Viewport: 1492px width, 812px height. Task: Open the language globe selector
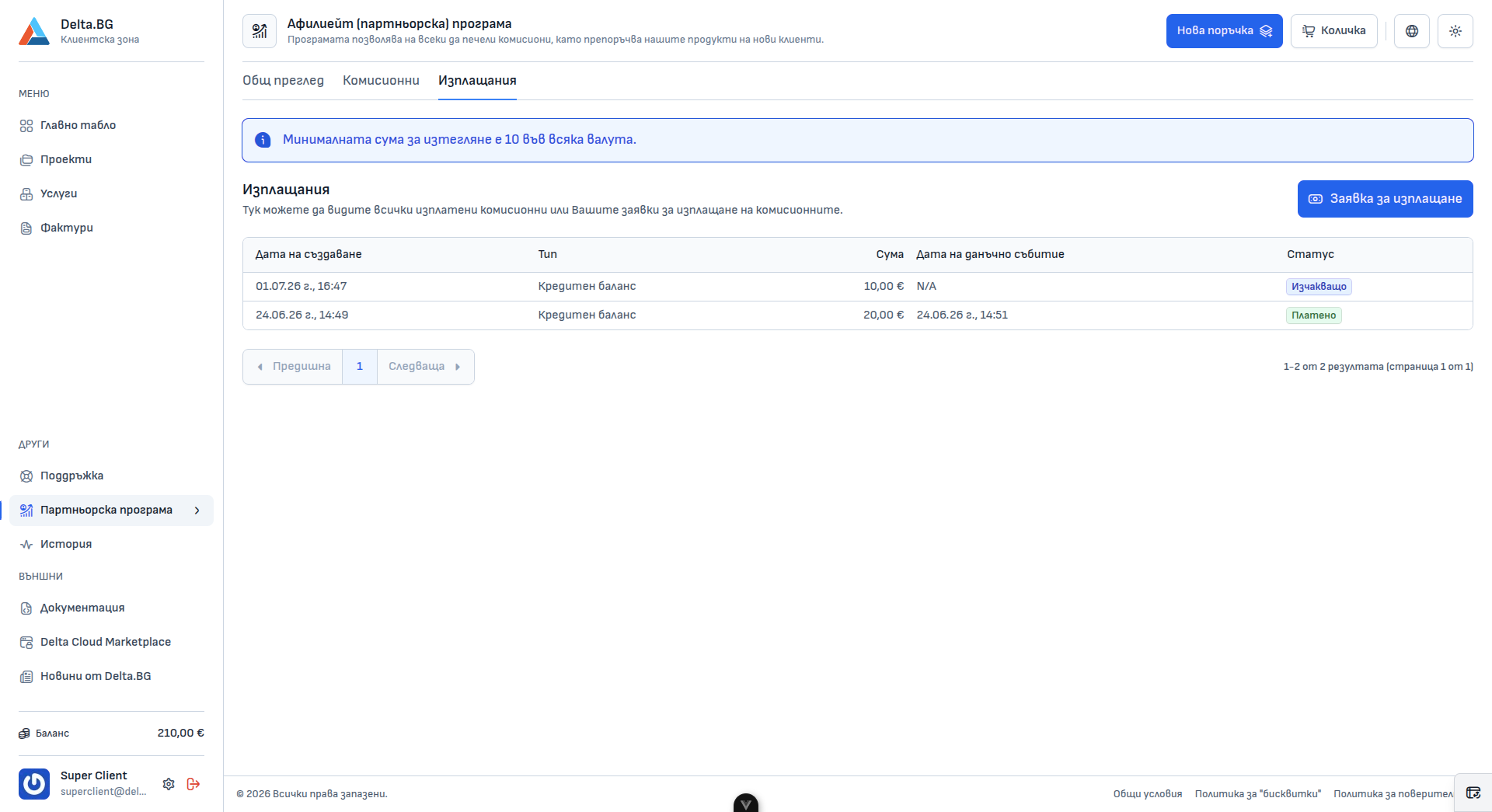coord(1411,31)
